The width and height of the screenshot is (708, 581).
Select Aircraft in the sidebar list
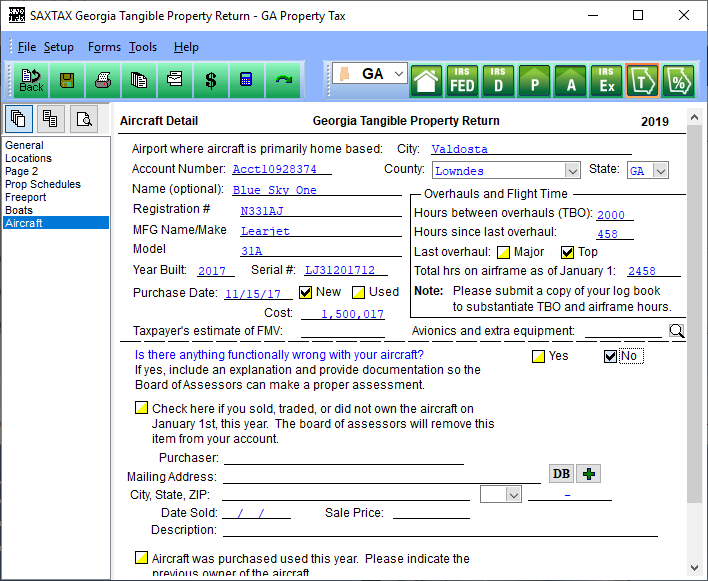(56, 223)
